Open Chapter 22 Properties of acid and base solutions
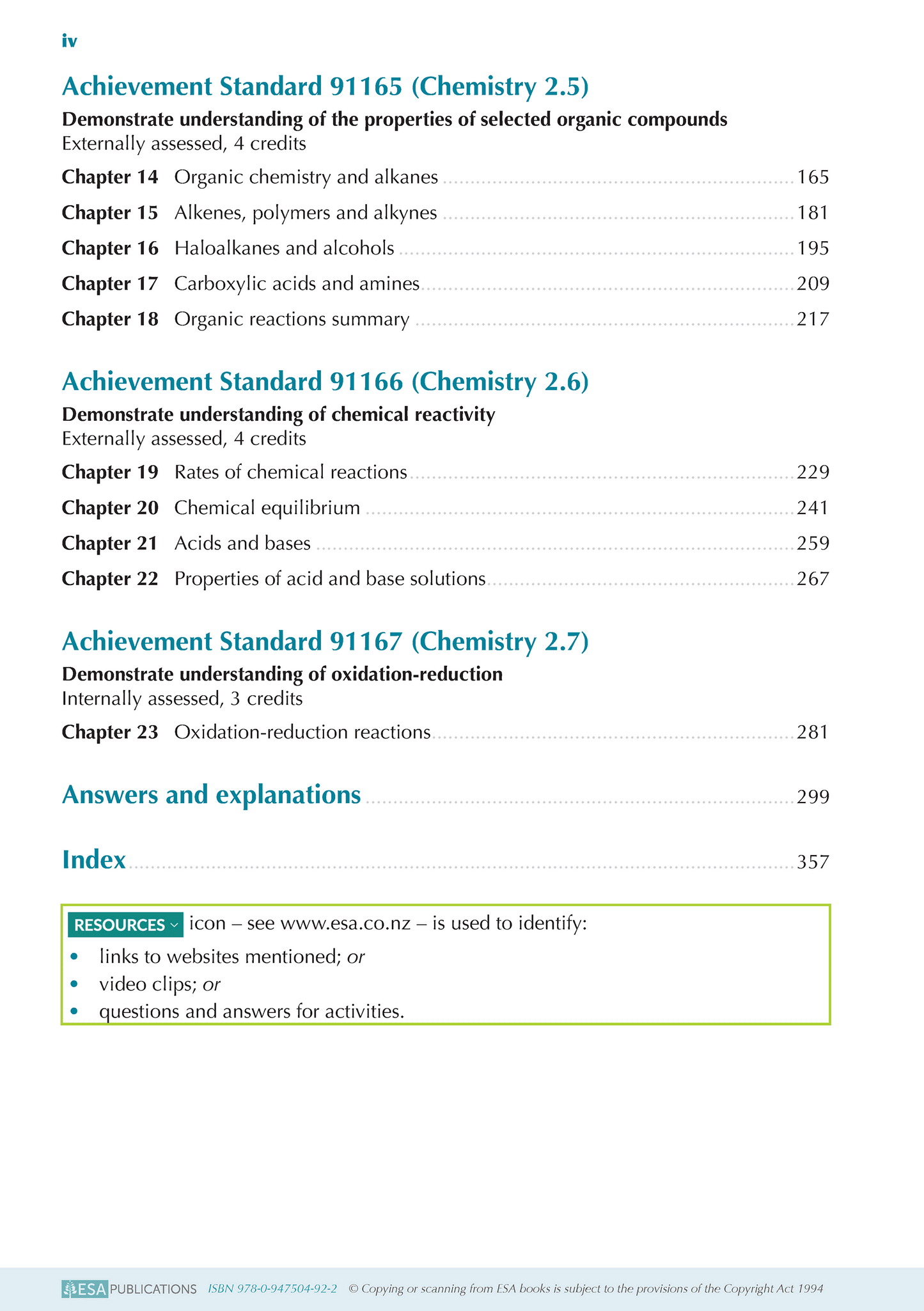 329,579
